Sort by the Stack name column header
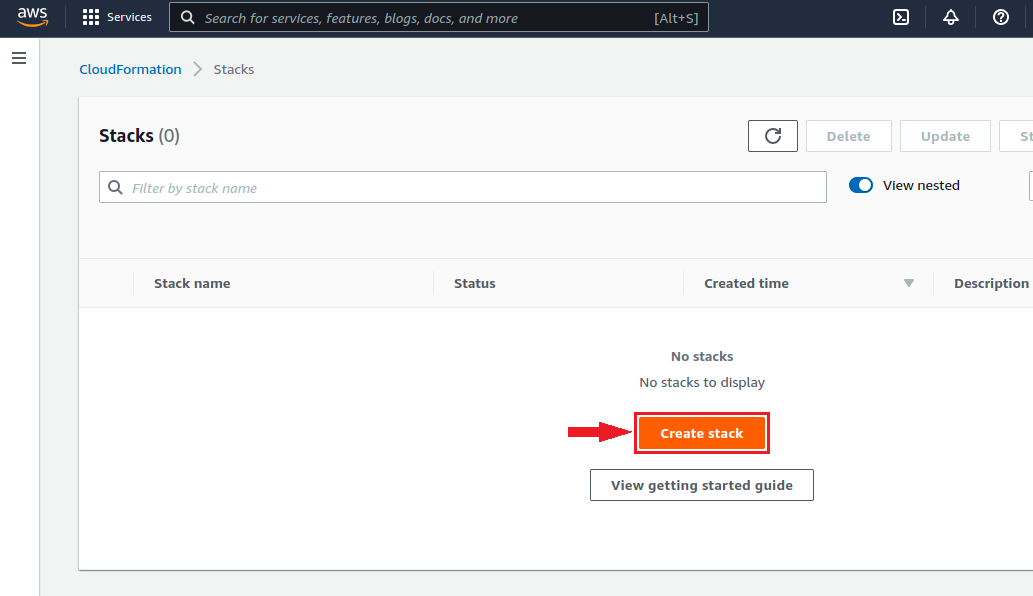The height and width of the screenshot is (596, 1033). (192, 283)
